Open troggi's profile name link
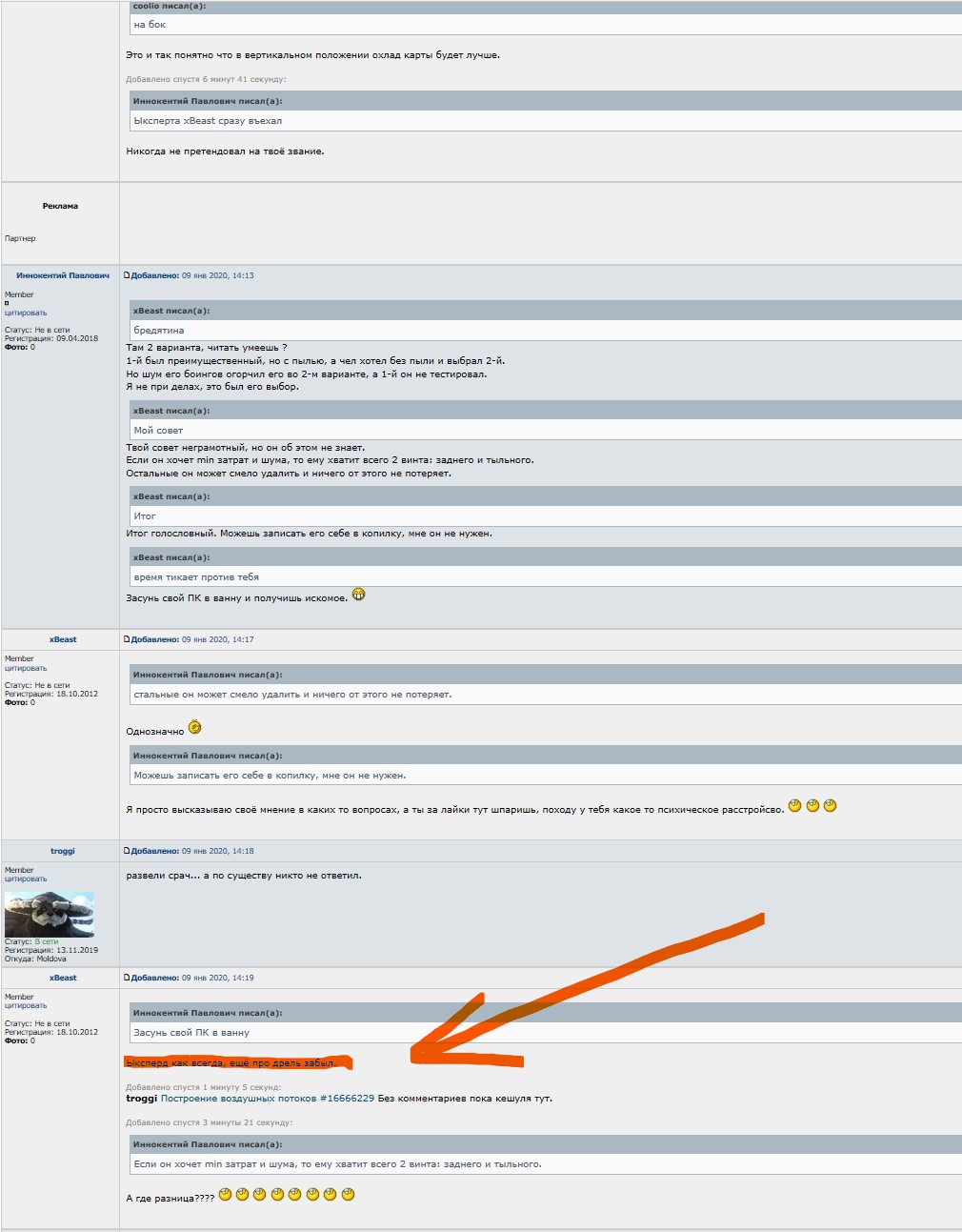Screen dimensions: 962x1232 click(x=63, y=851)
